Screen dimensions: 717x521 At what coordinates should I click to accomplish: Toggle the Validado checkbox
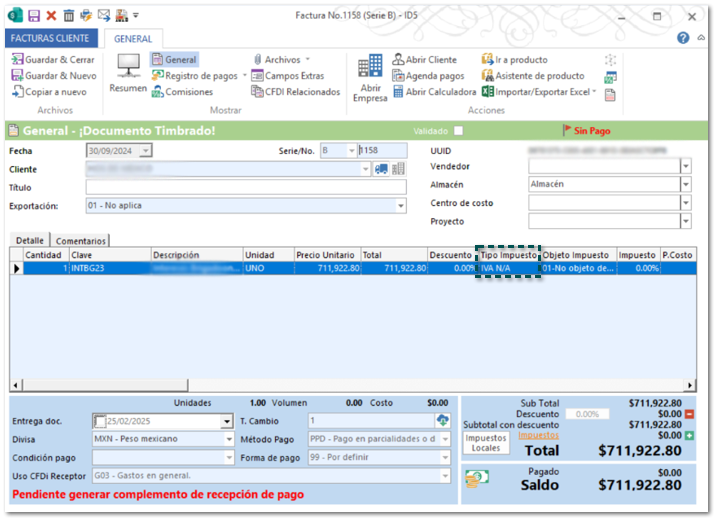(459, 131)
